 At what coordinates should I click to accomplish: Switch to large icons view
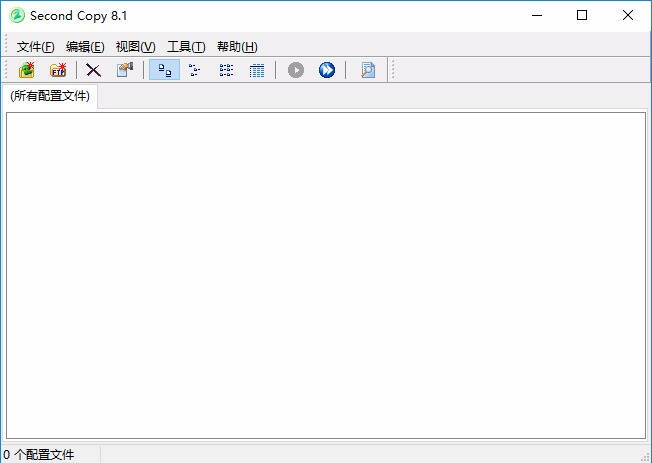pos(165,70)
